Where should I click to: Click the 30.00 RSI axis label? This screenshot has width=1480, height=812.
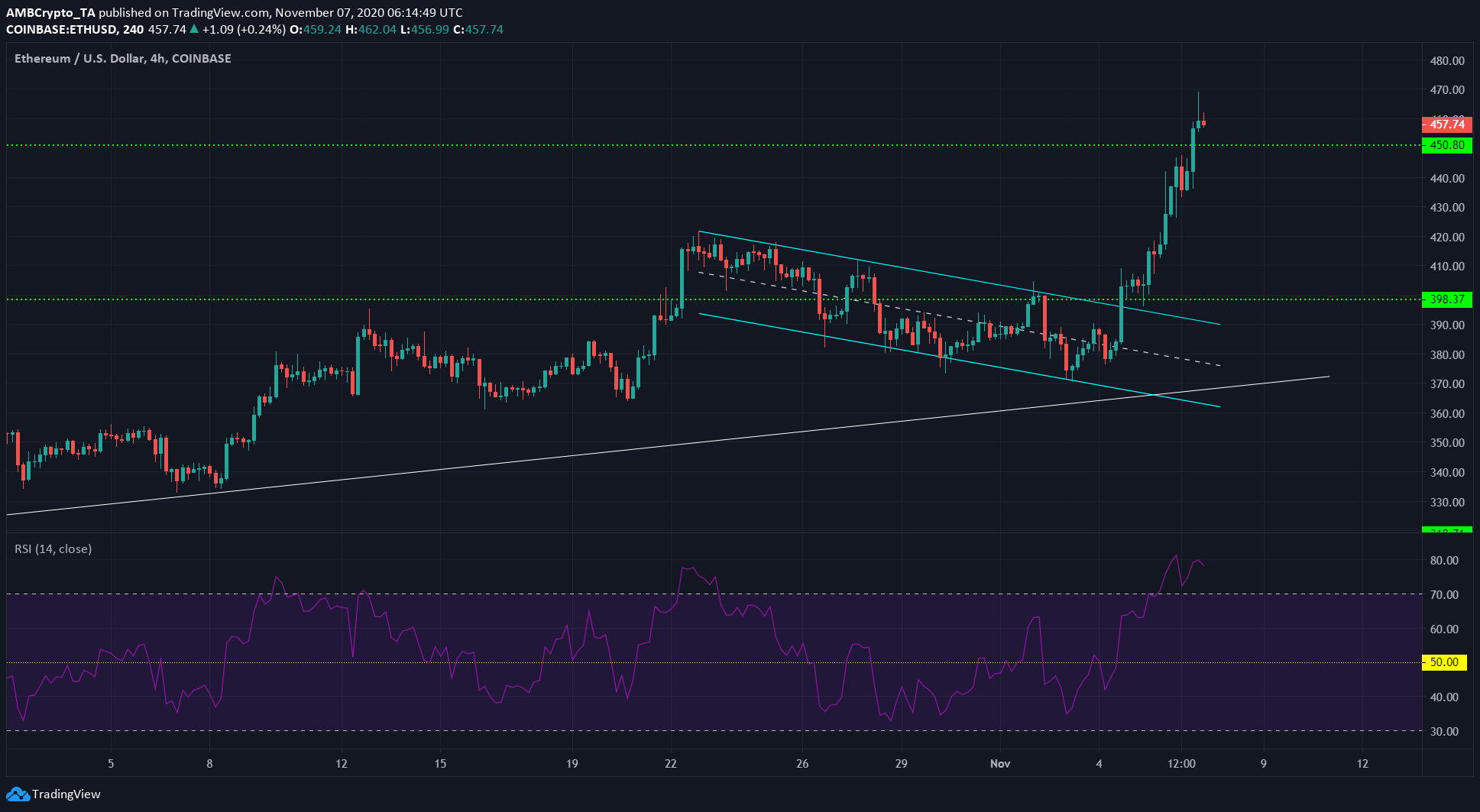[1444, 731]
